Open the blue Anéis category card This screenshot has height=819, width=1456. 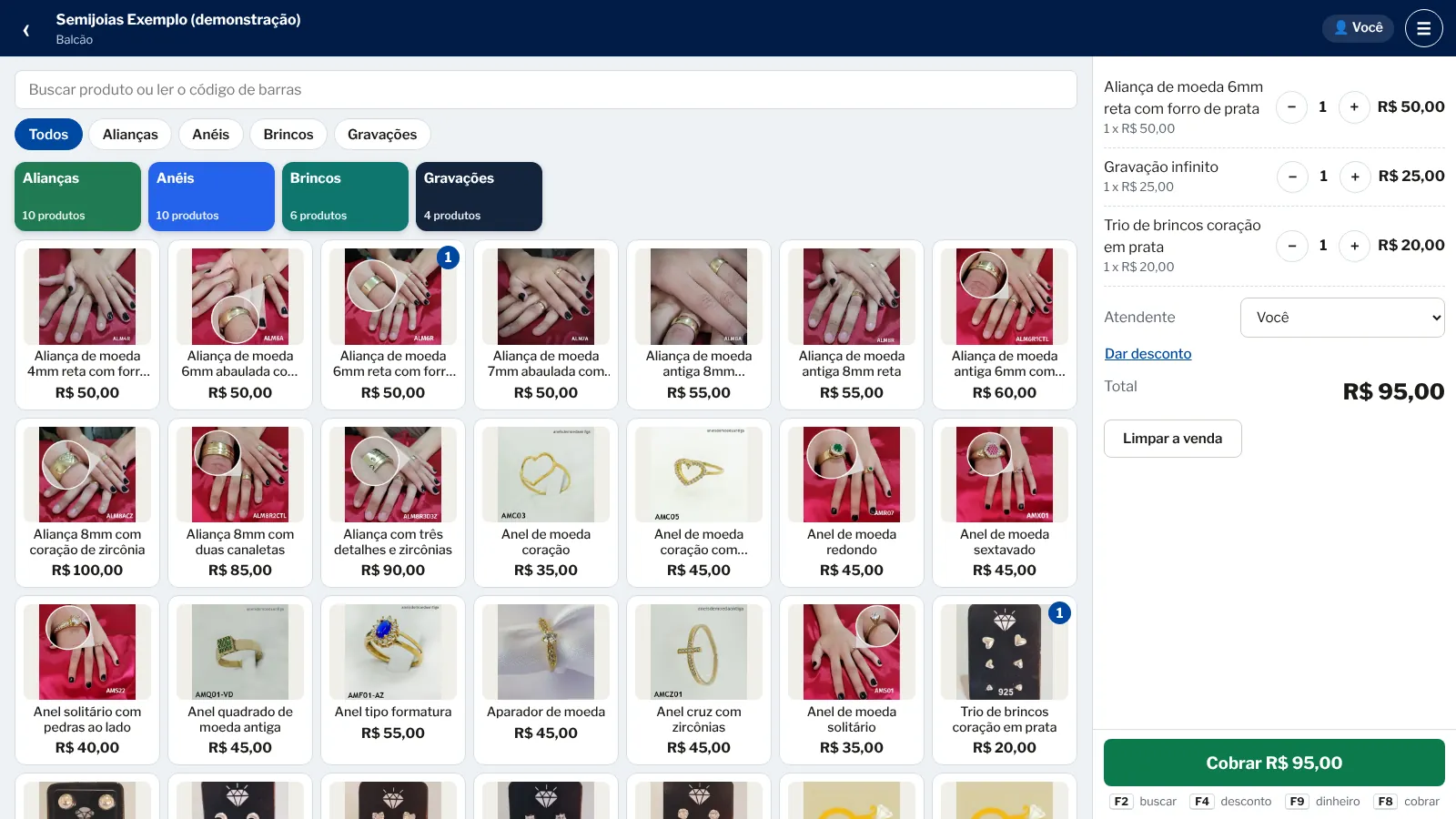coord(211,197)
